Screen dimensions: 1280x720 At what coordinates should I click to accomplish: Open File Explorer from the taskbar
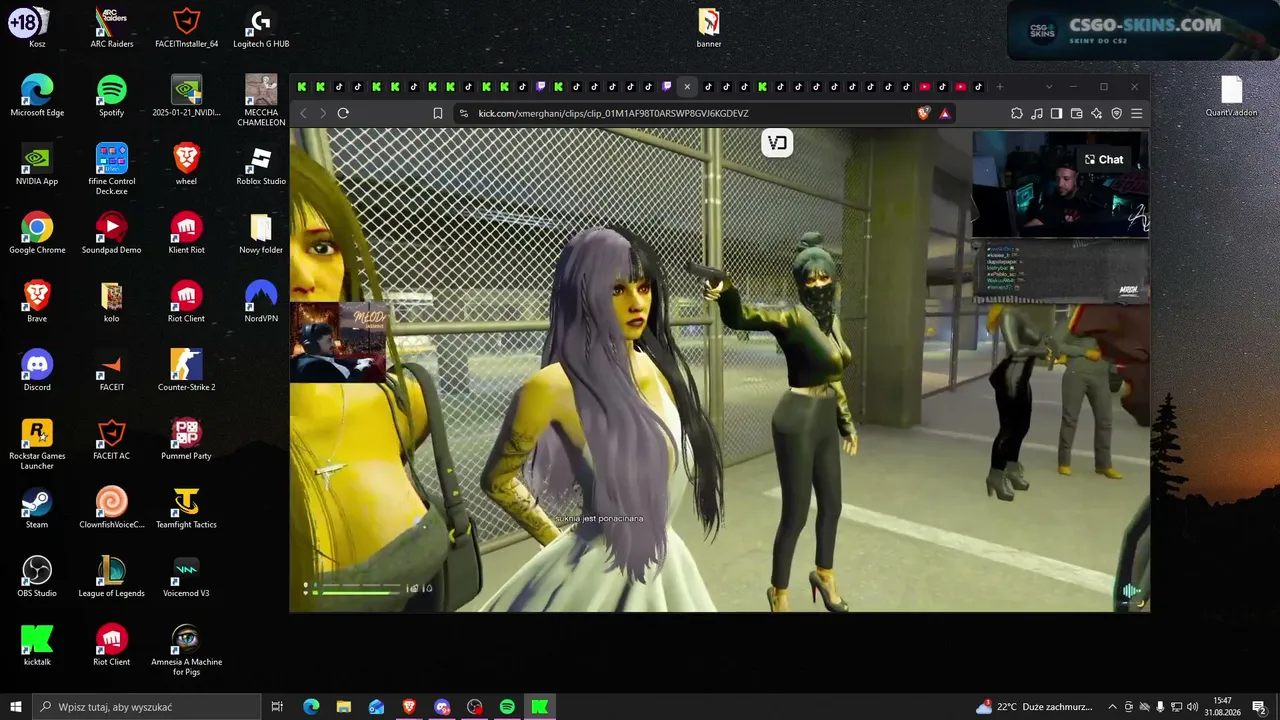343,707
